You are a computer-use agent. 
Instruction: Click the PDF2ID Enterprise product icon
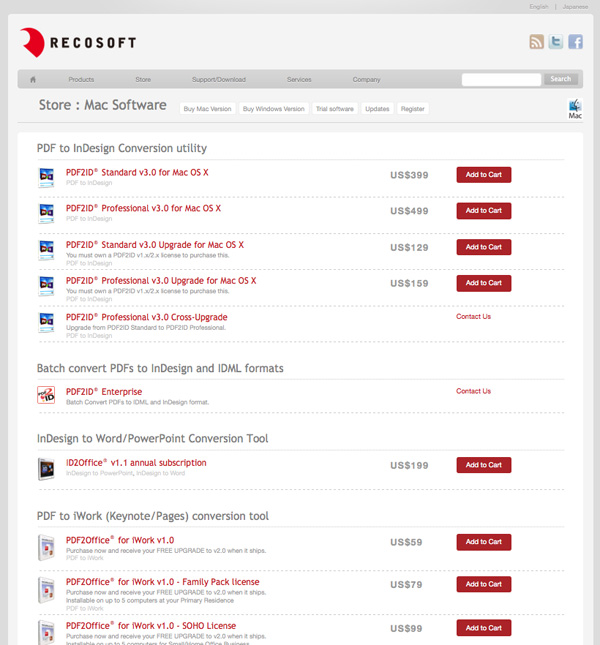click(46, 395)
